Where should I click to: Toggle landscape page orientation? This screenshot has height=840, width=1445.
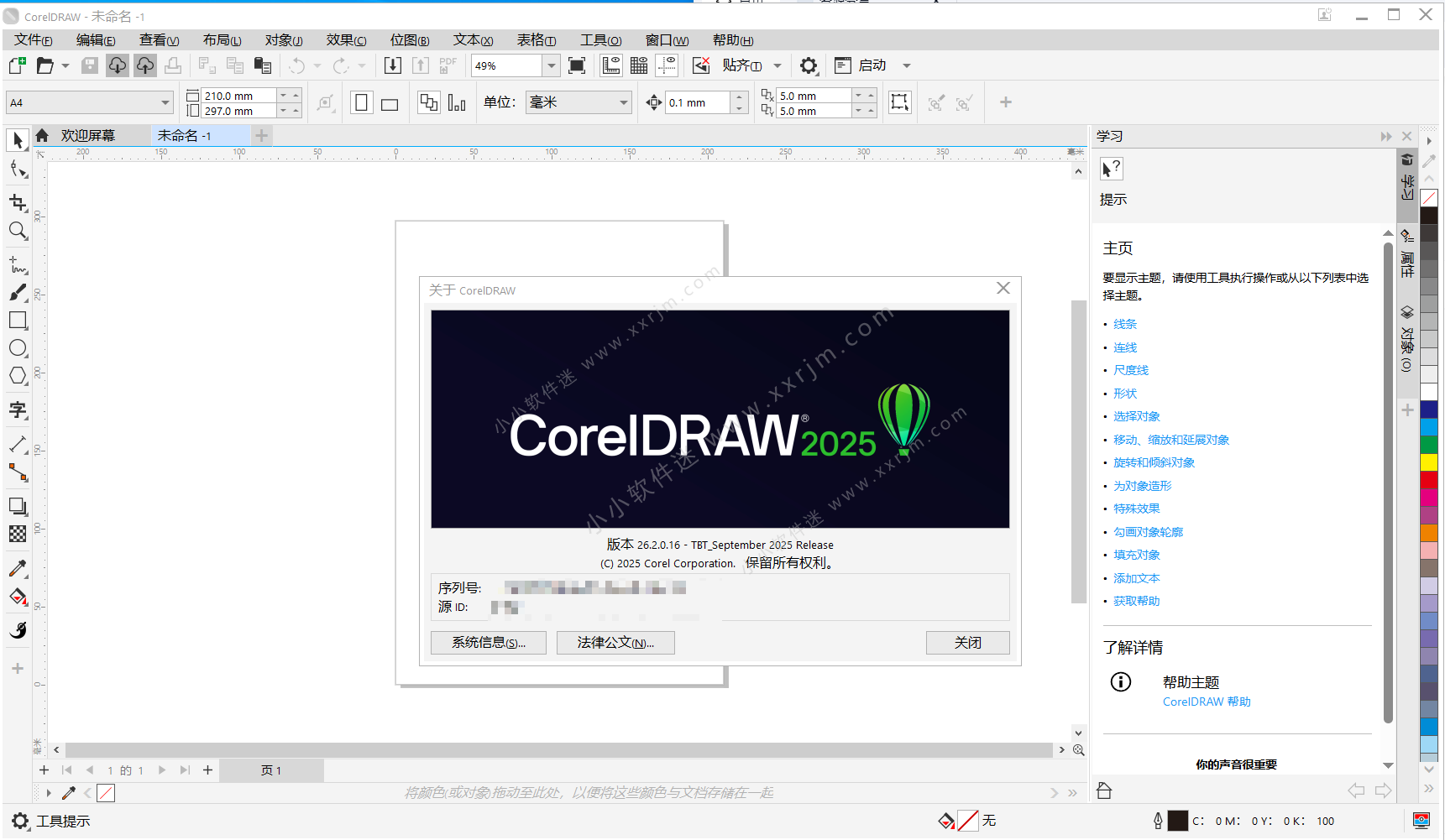pos(390,103)
